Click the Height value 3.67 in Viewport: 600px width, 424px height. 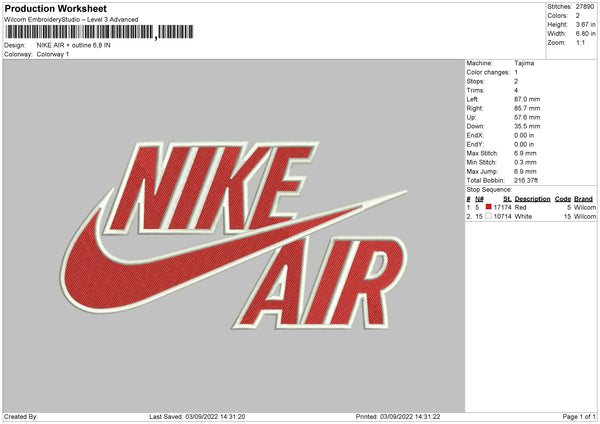pyautogui.click(x=585, y=24)
